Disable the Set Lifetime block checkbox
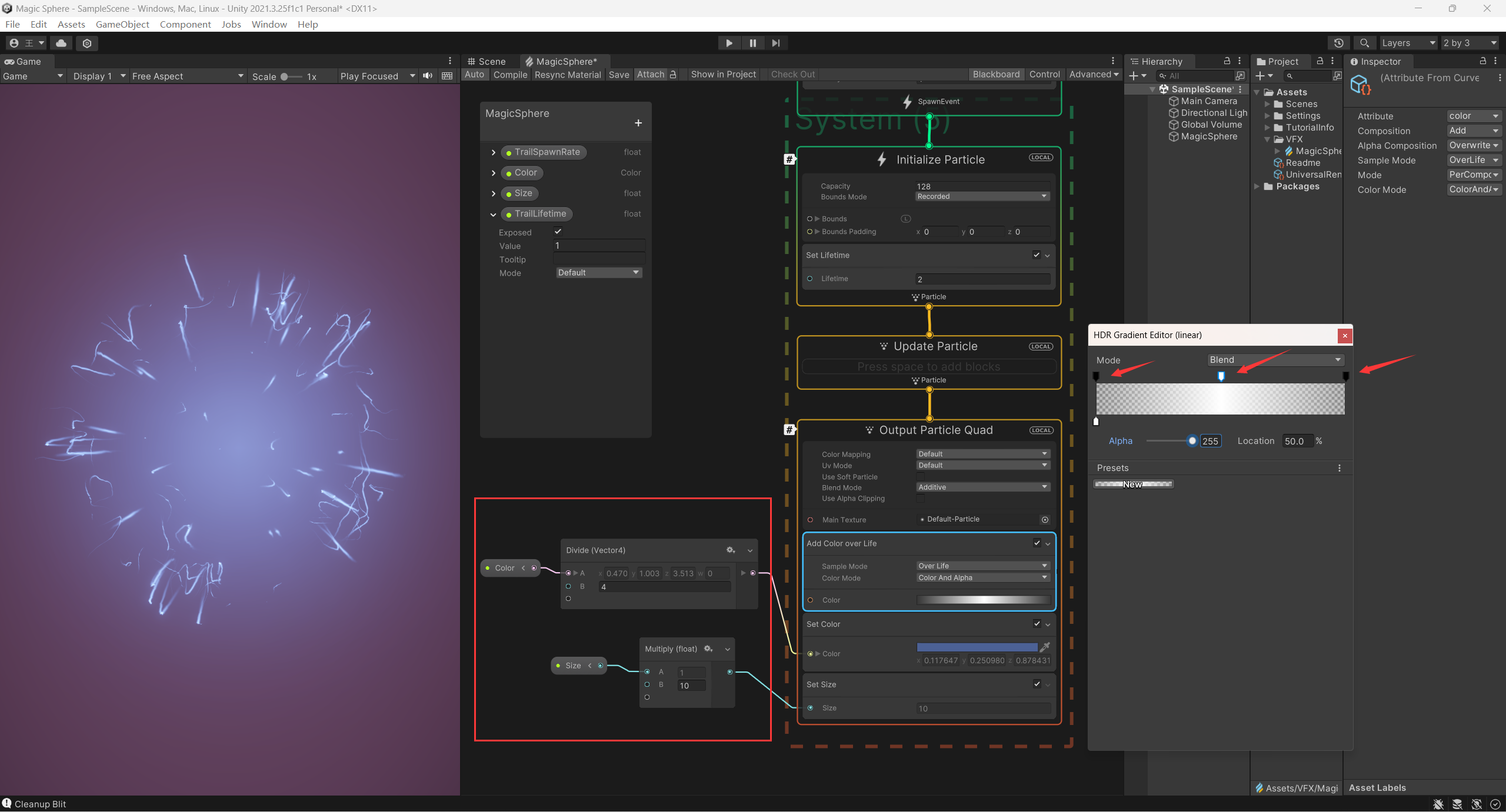1506x812 pixels. [x=1037, y=255]
